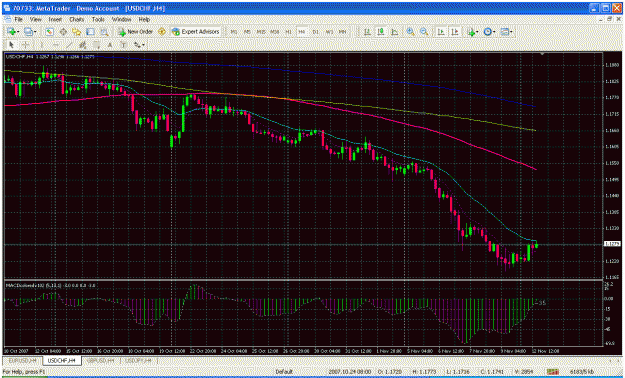Open the Charts menu
This screenshot has width=625, height=378.
point(77,19)
